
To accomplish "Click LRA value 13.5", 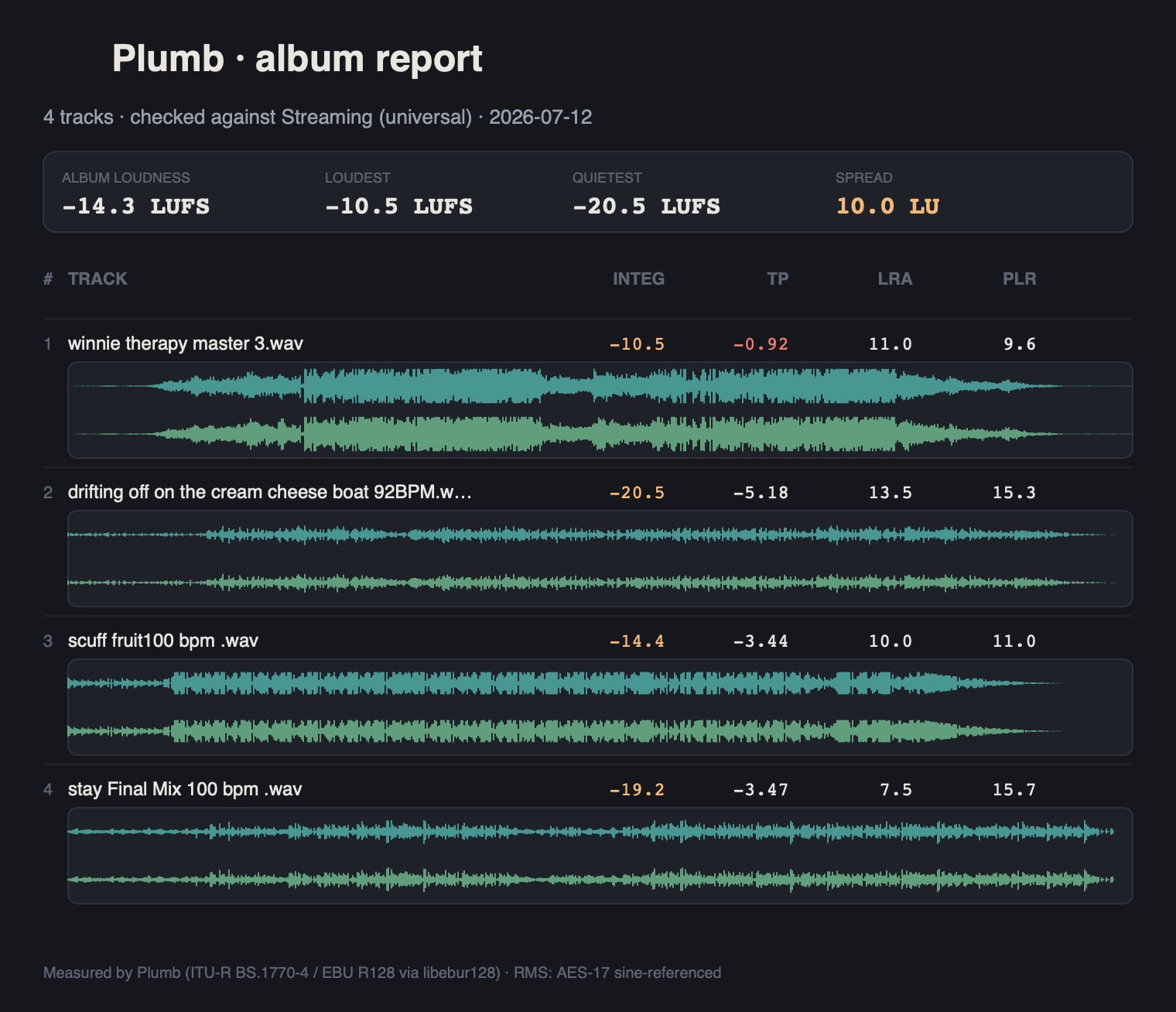I will [x=891, y=493].
